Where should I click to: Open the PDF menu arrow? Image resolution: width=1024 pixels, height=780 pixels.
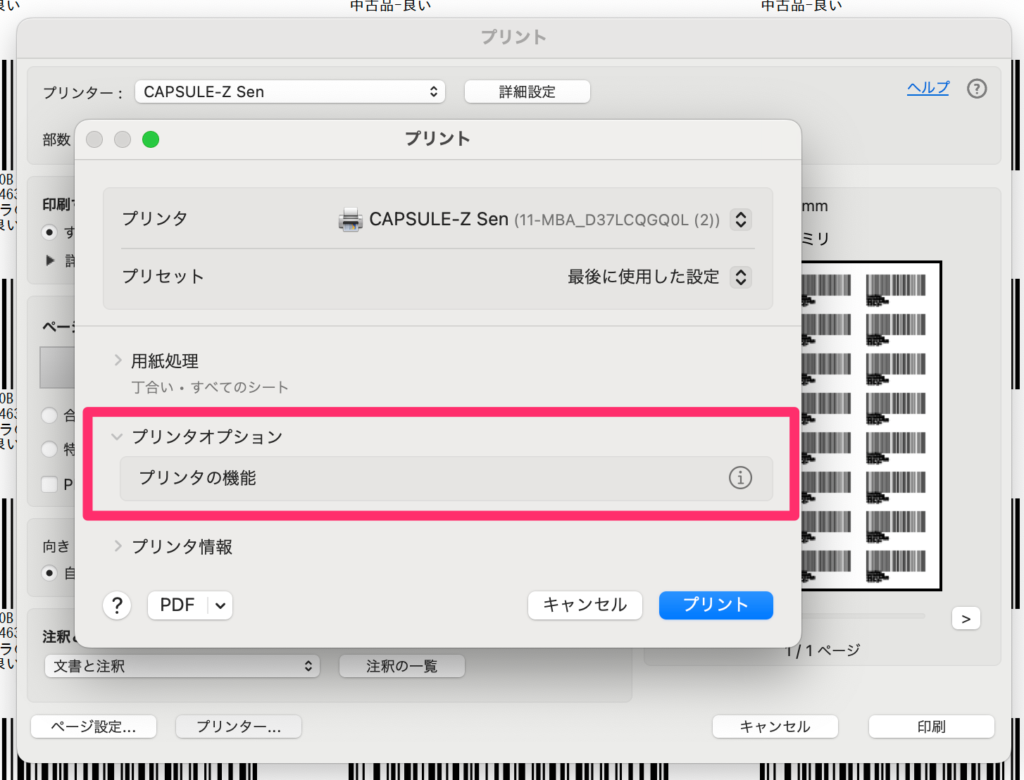[x=221, y=605]
